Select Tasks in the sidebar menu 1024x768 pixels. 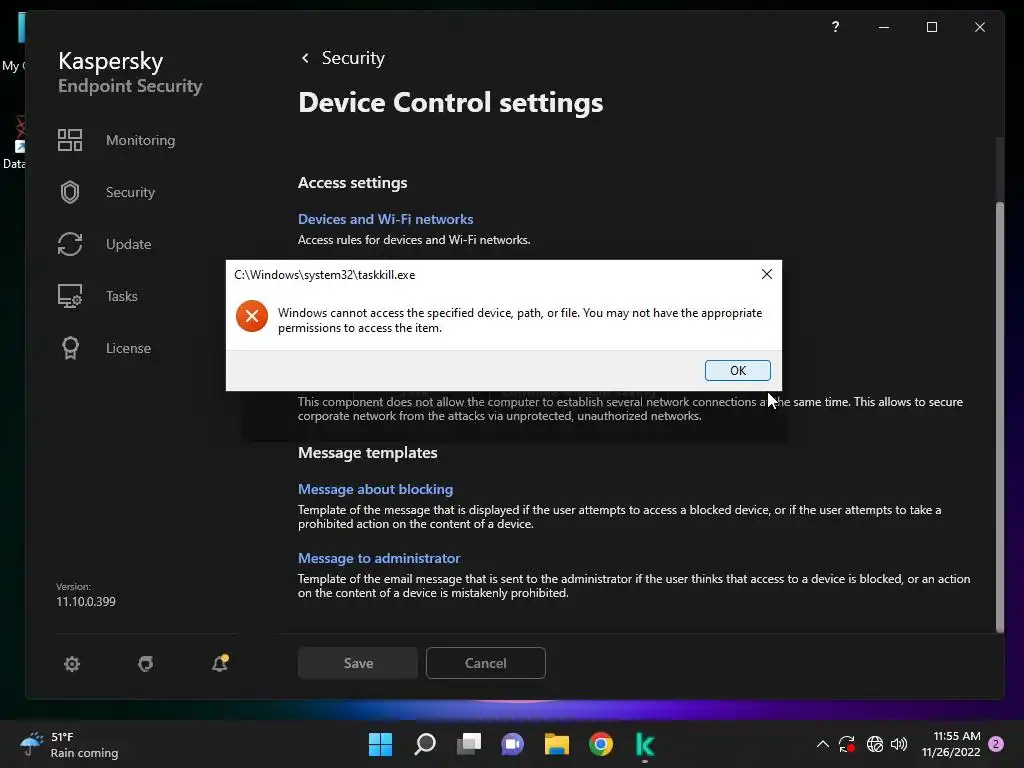pyautogui.click(x=121, y=296)
